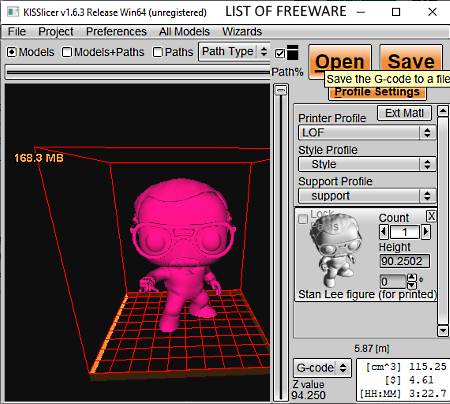Open the G-code dropdown

[x=322, y=368]
